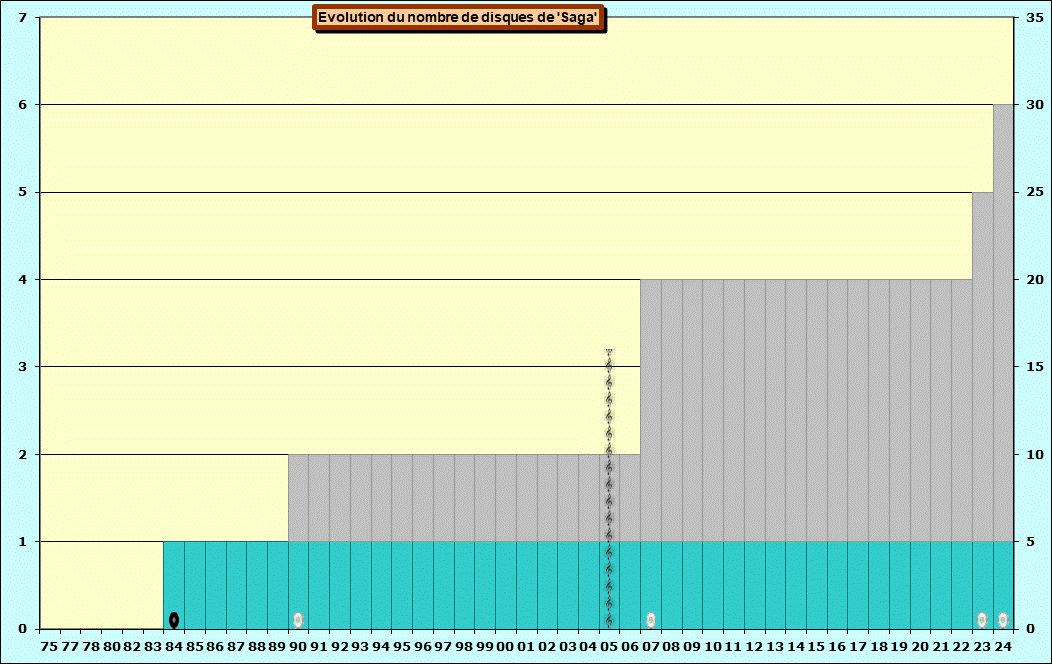Click left axis value '7'
The height and width of the screenshot is (664, 1052).
click(x=23, y=17)
